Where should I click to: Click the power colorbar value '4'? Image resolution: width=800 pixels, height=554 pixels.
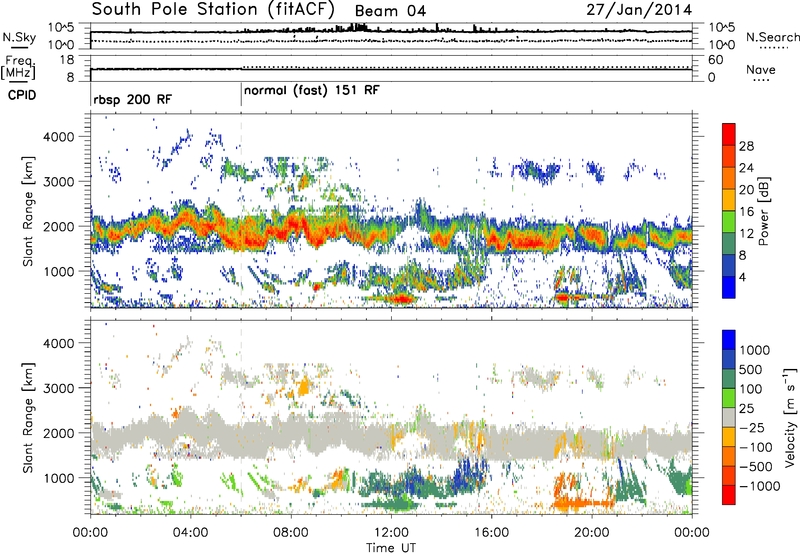[743, 277]
